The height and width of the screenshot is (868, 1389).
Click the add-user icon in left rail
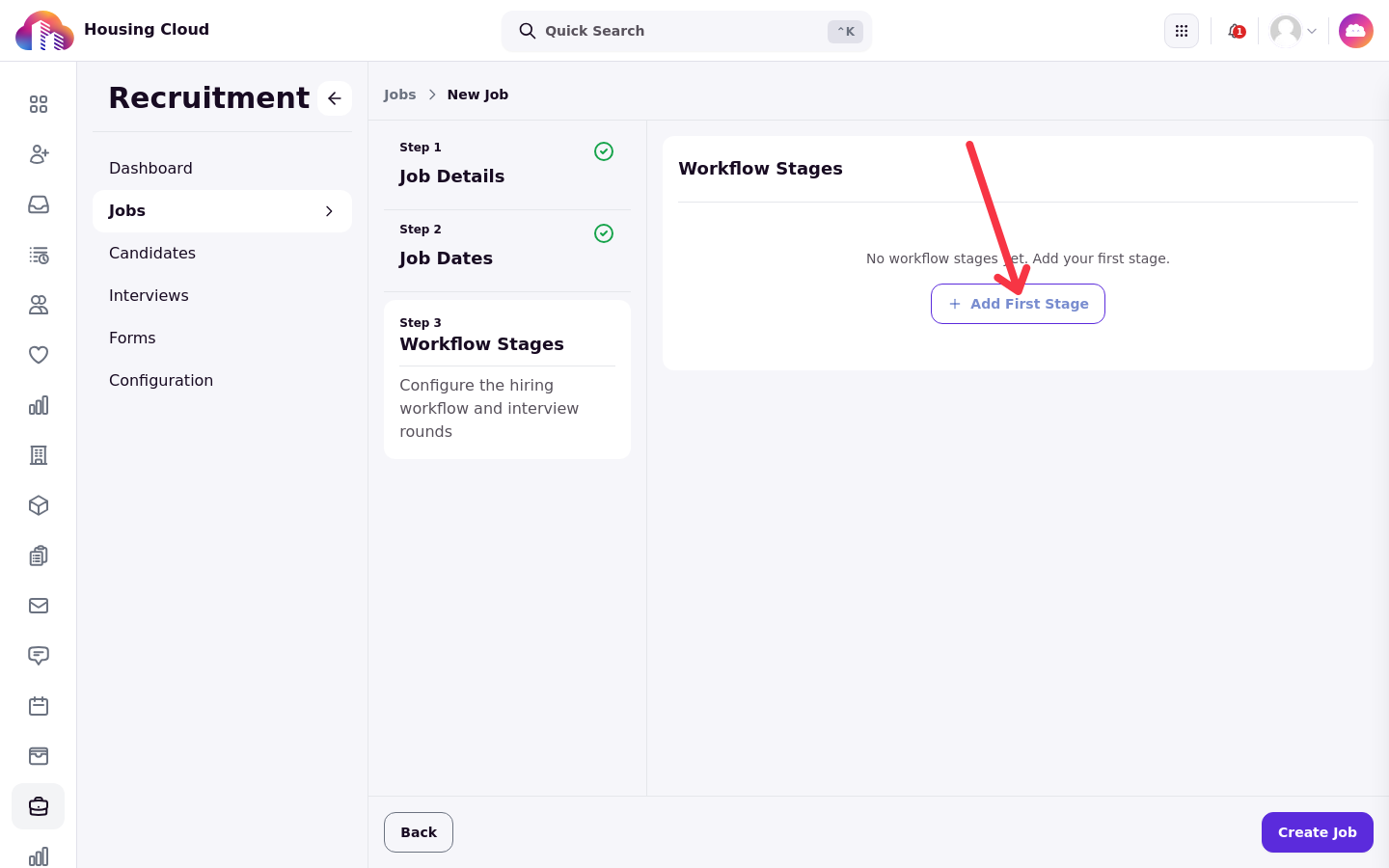[39, 154]
